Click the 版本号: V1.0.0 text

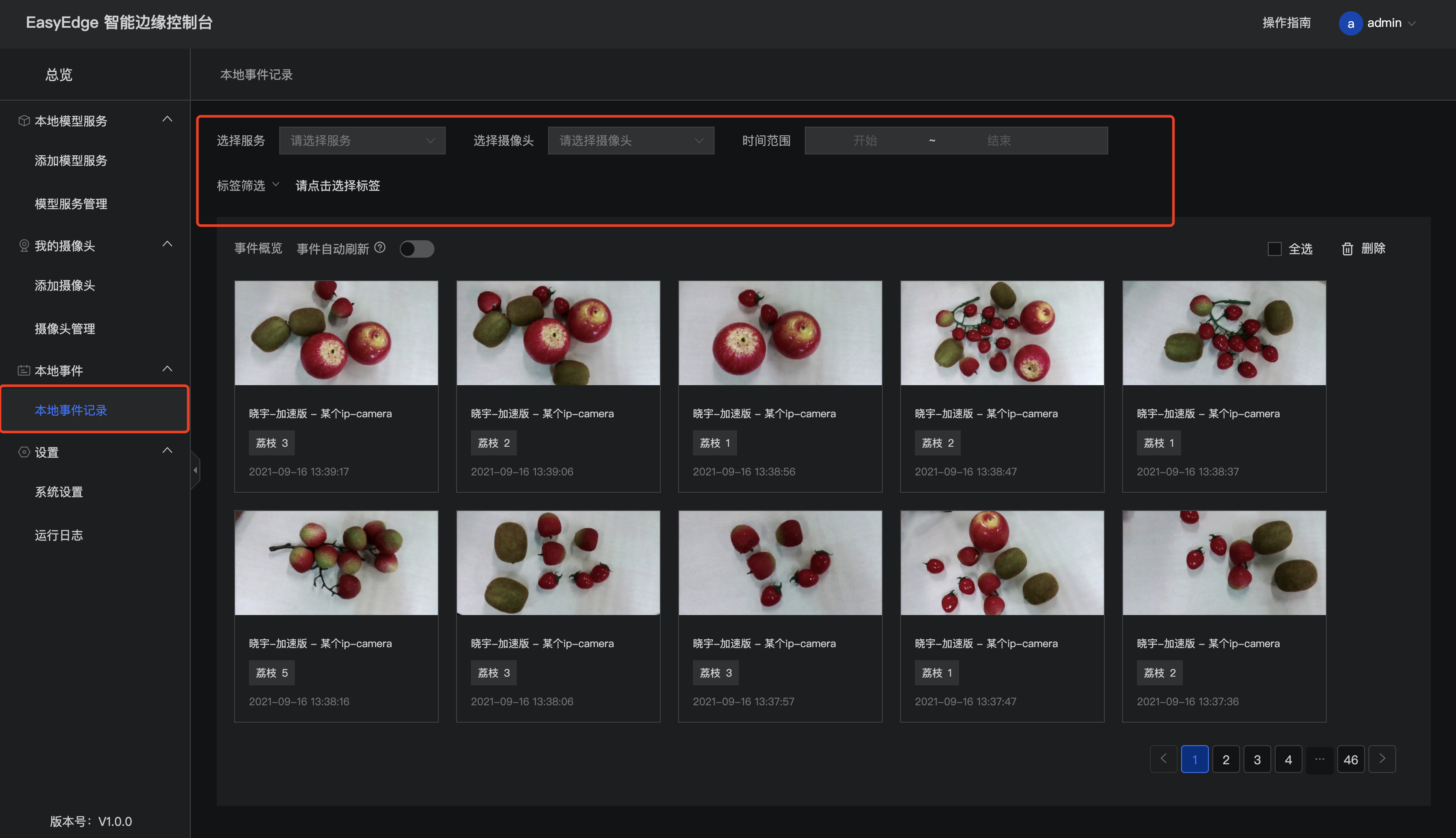pyautogui.click(x=91, y=822)
